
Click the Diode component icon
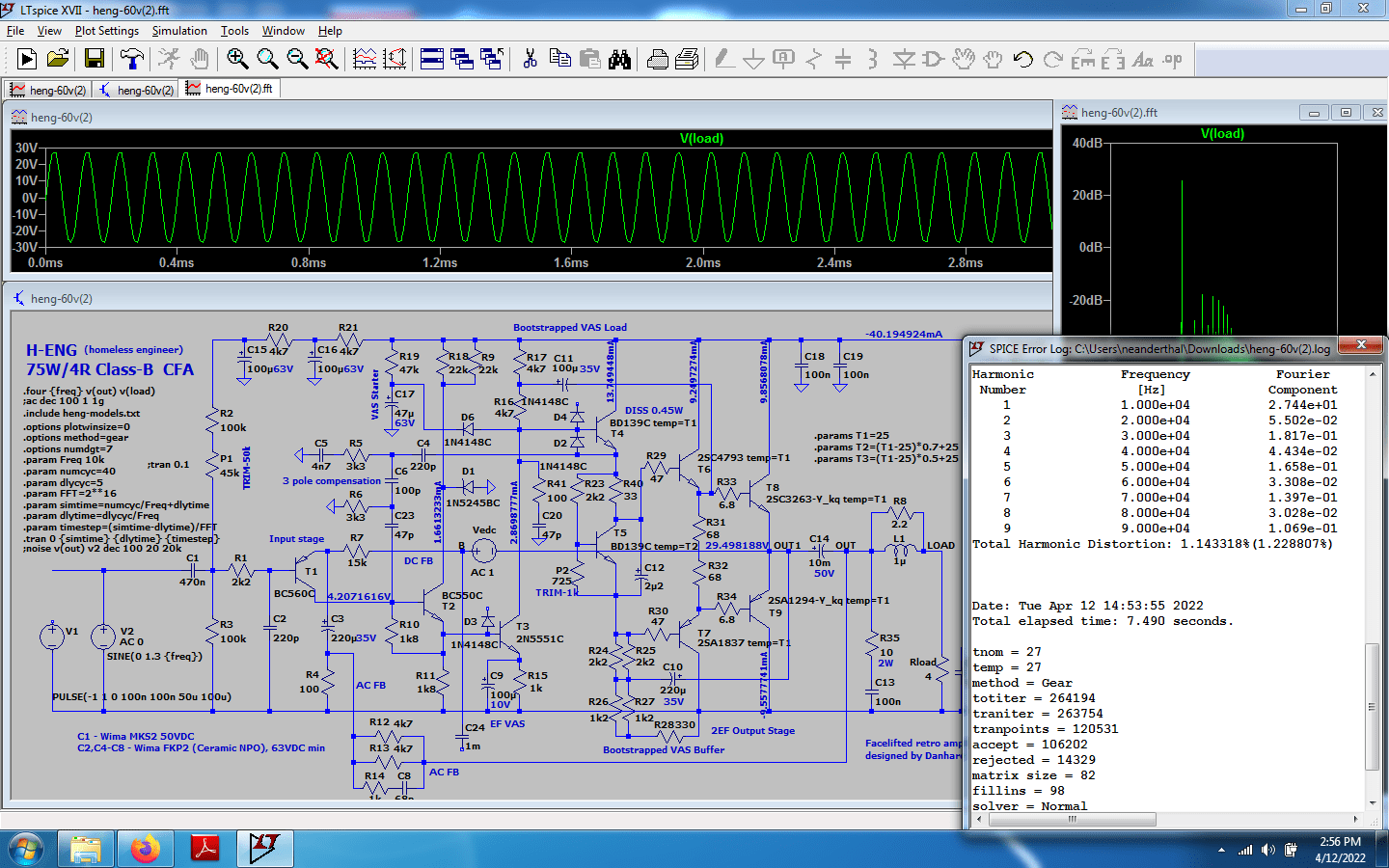903,60
